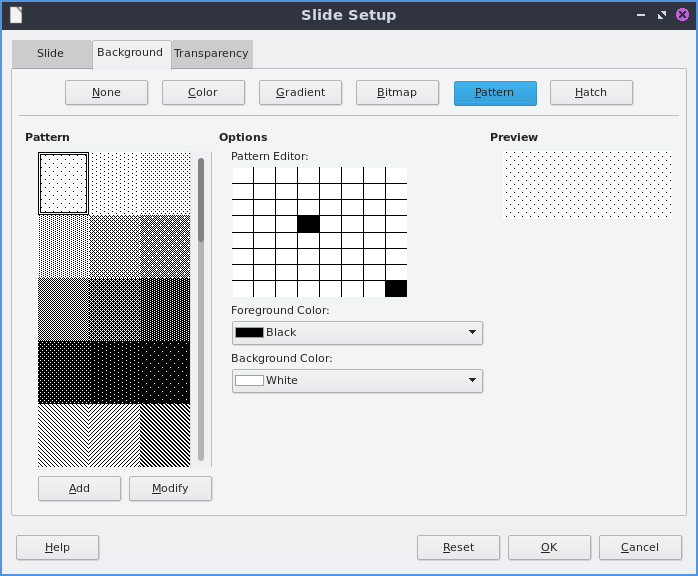698x576 pixels.
Task: Select the dark pattern at fourth row right
Action: click(165, 372)
